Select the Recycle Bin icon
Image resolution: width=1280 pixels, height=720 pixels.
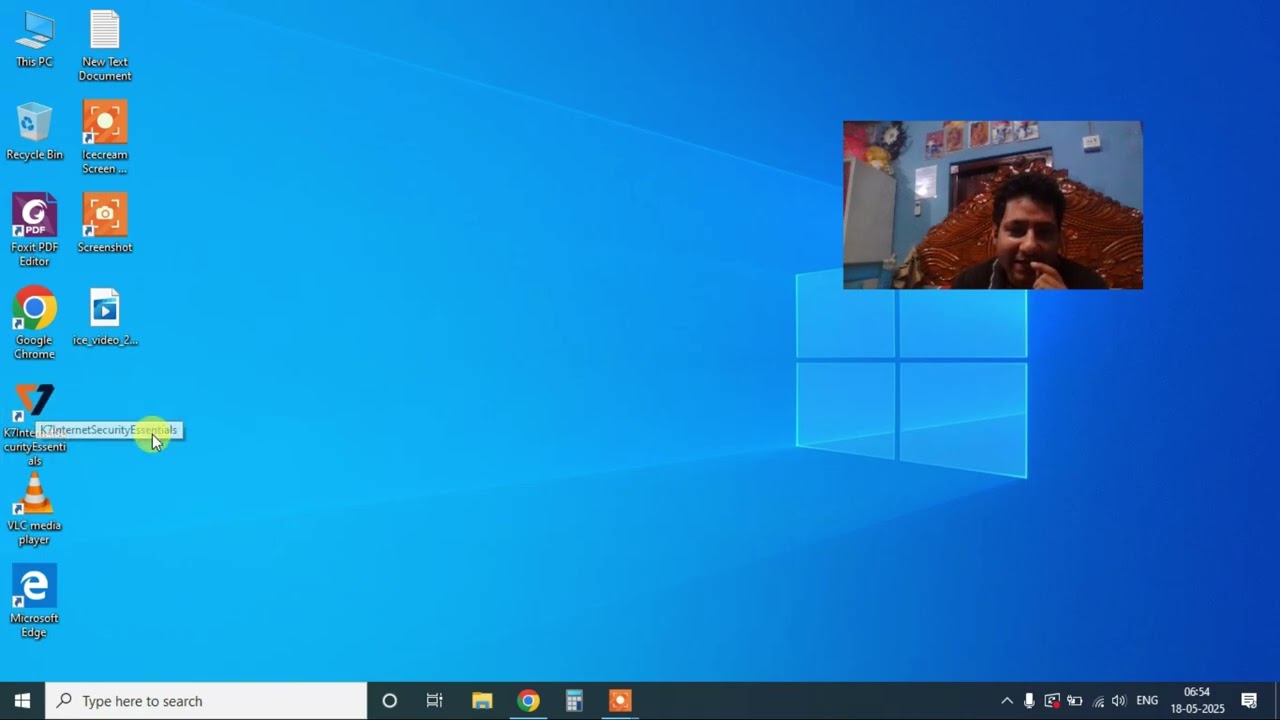(34, 131)
